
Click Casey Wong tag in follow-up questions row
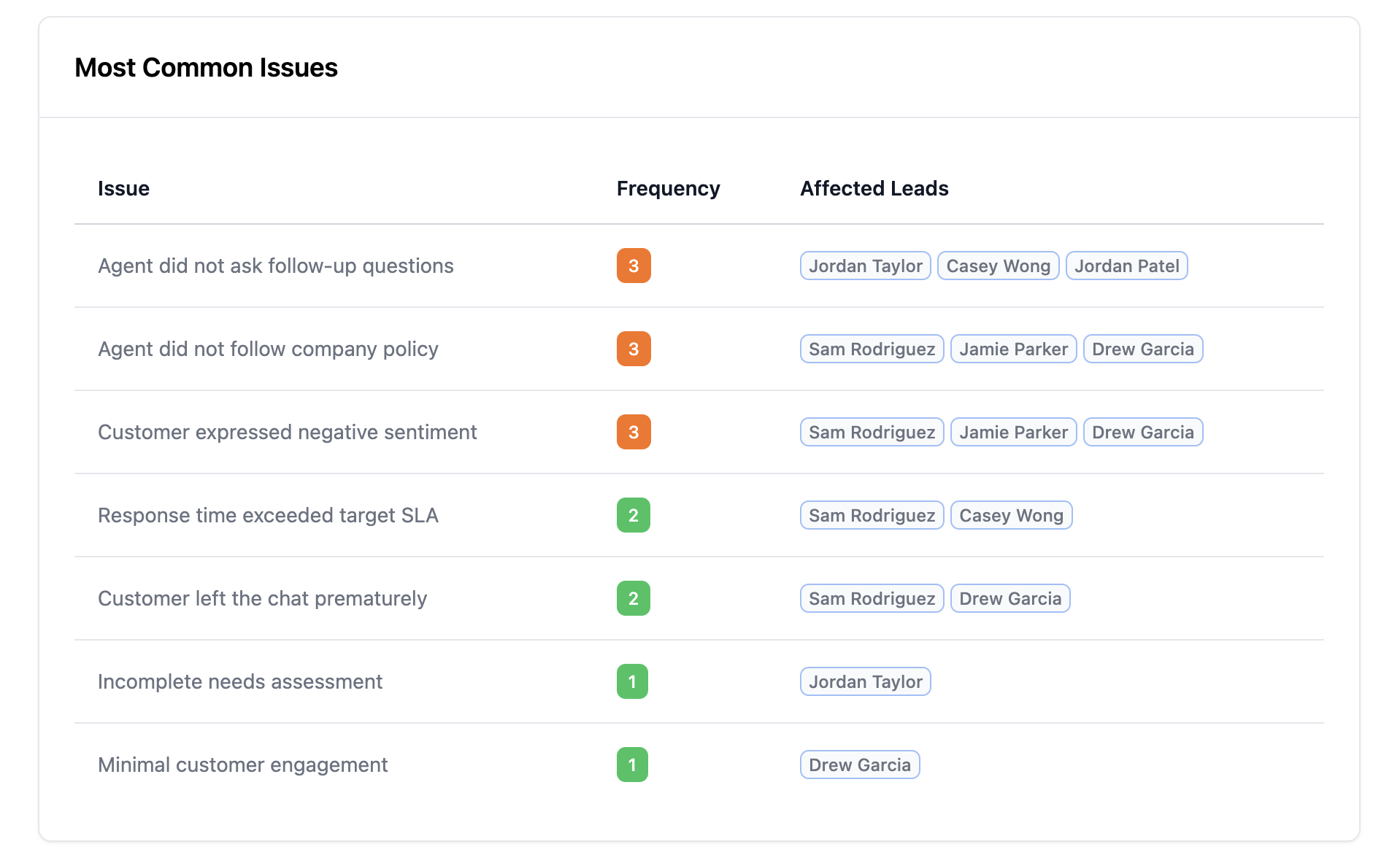[x=998, y=266]
